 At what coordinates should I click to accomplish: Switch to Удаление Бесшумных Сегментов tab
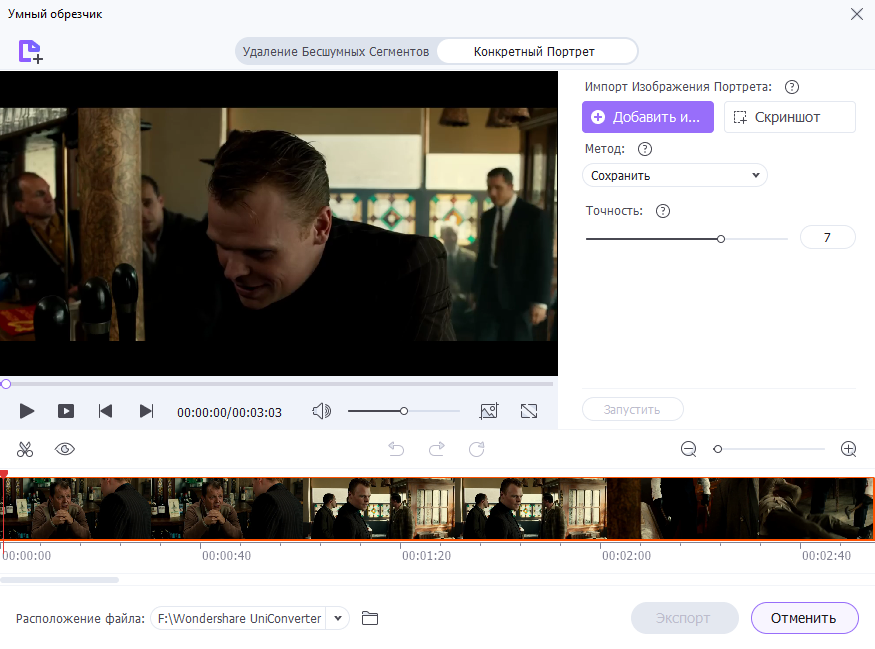[x=336, y=51]
